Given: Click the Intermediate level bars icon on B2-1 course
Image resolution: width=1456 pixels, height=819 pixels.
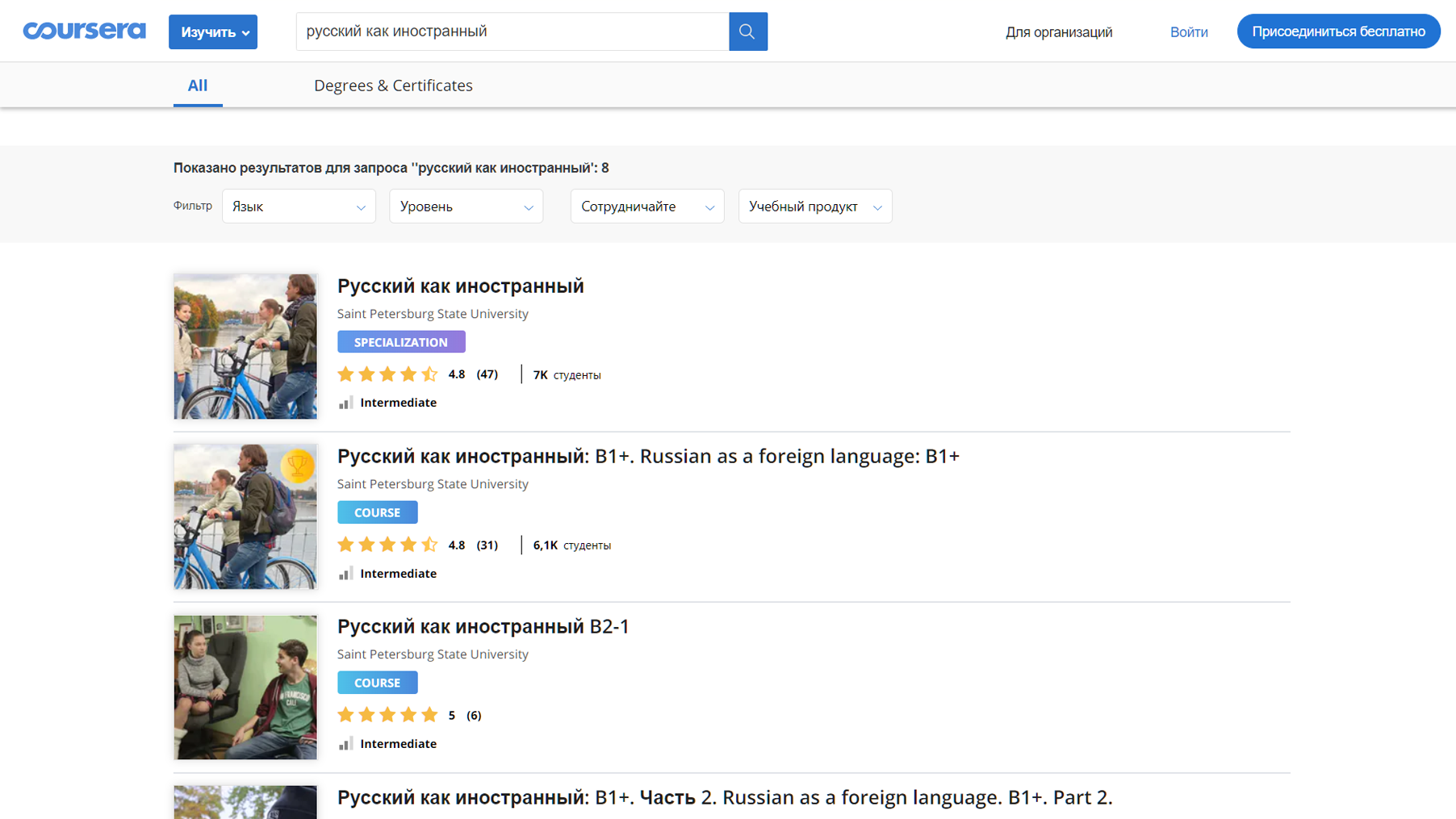Looking at the screenshot, I should click(x=346, y=742).
